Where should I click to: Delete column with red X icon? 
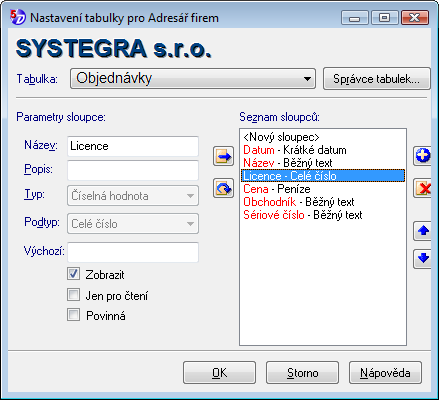tap(422, 188)
